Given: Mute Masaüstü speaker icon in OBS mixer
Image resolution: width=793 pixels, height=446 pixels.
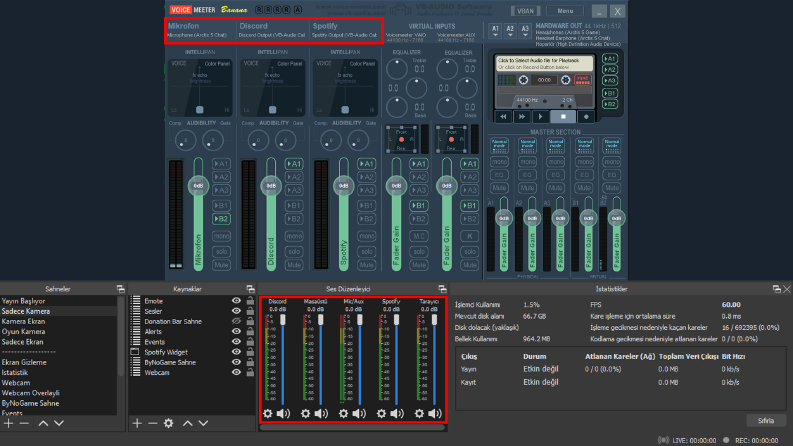Looking at the screenshot, I should (321, 414).
